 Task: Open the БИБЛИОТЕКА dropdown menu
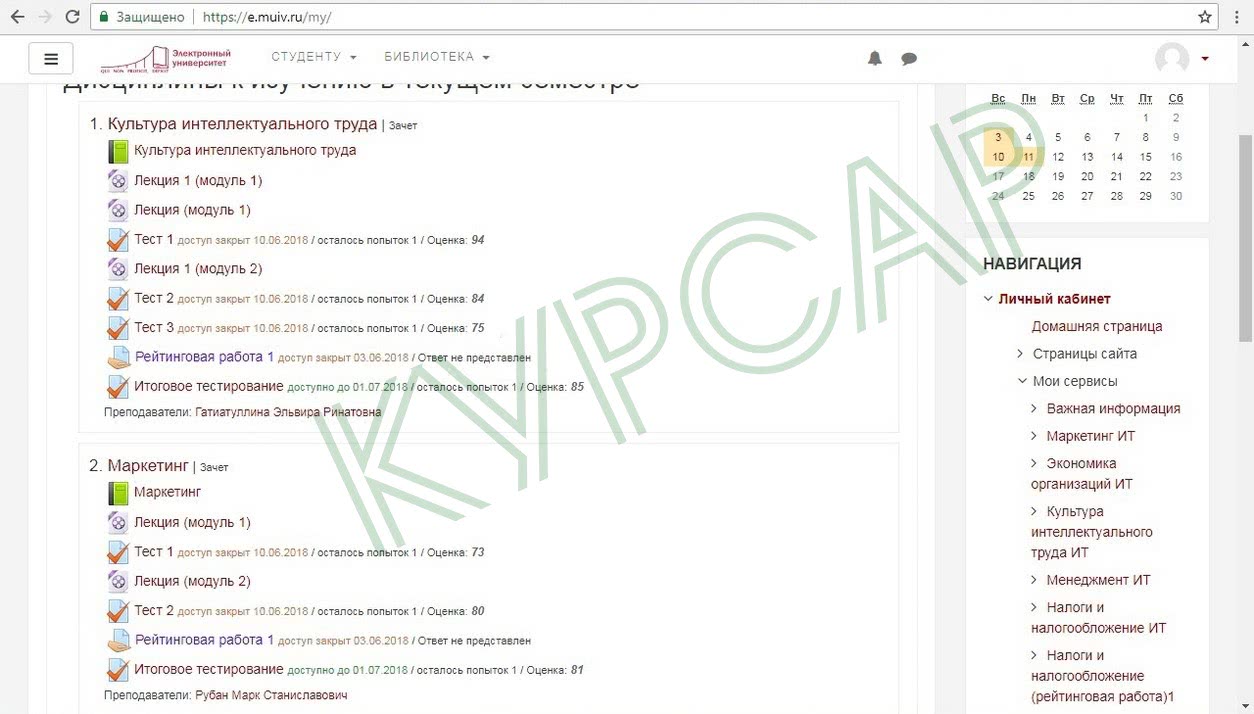tap(436, 57)
